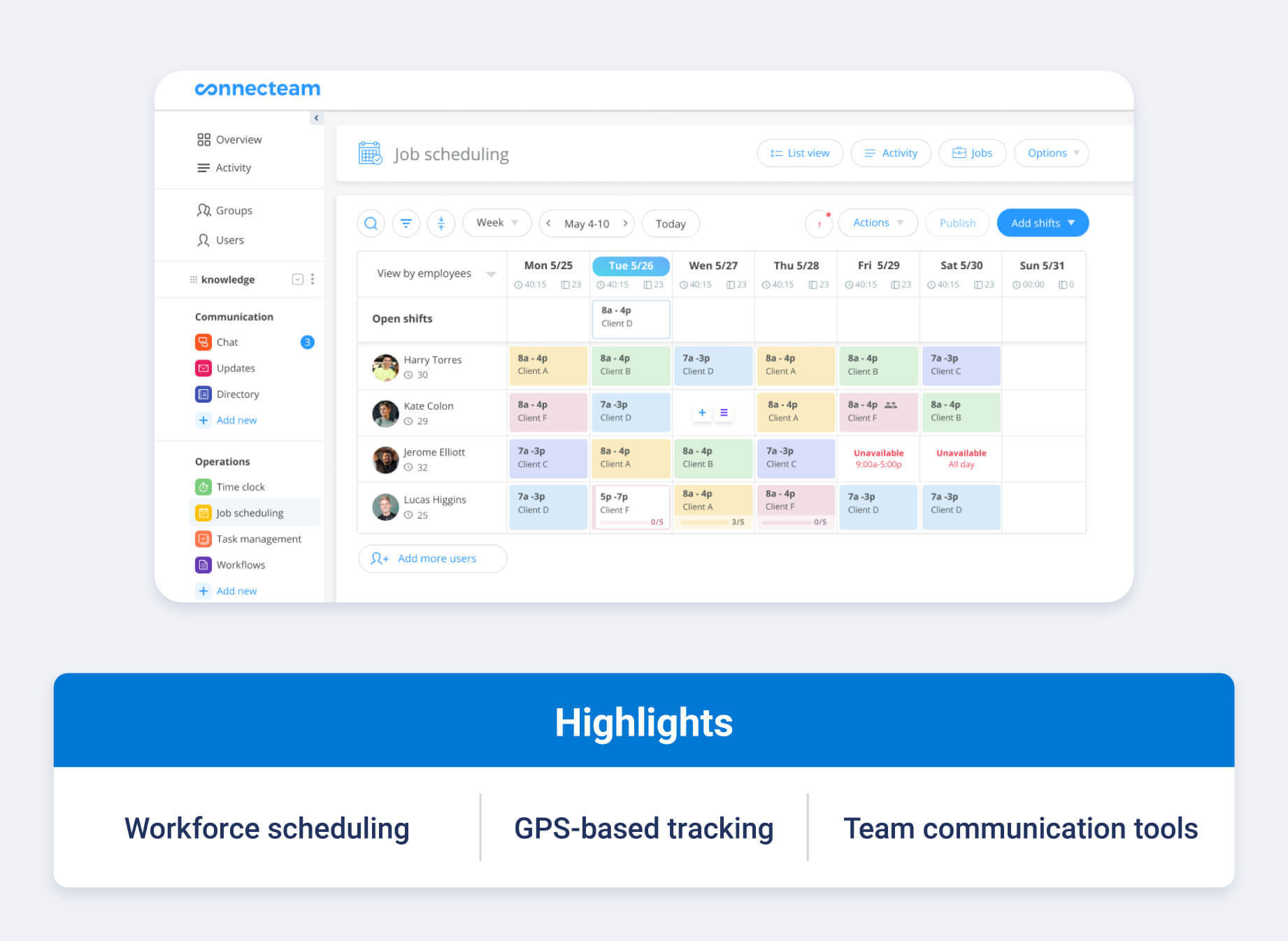Click the collapse rows icon
Screen dimensions: 1288x941
pos(441,223)
